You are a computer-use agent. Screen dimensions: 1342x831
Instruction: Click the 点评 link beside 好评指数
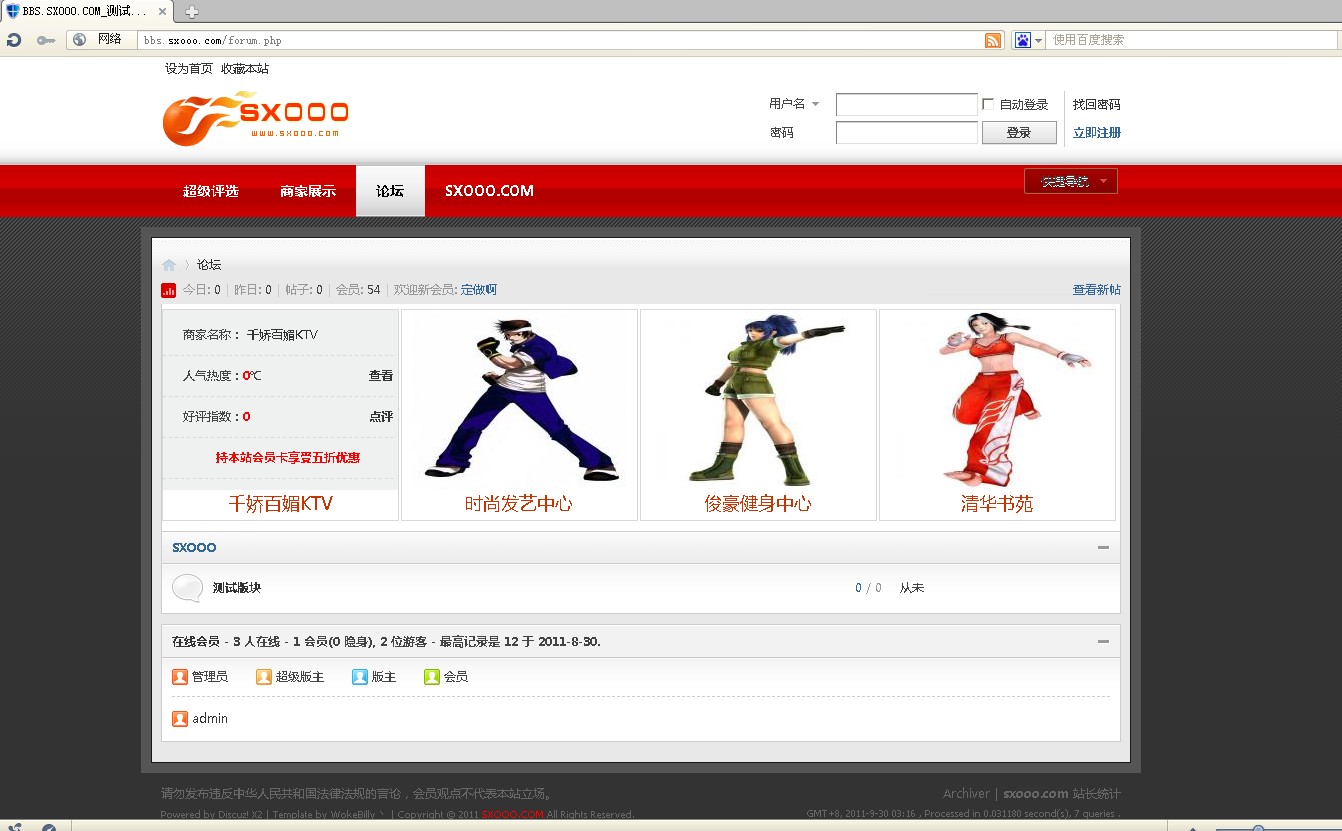[381, 417]
